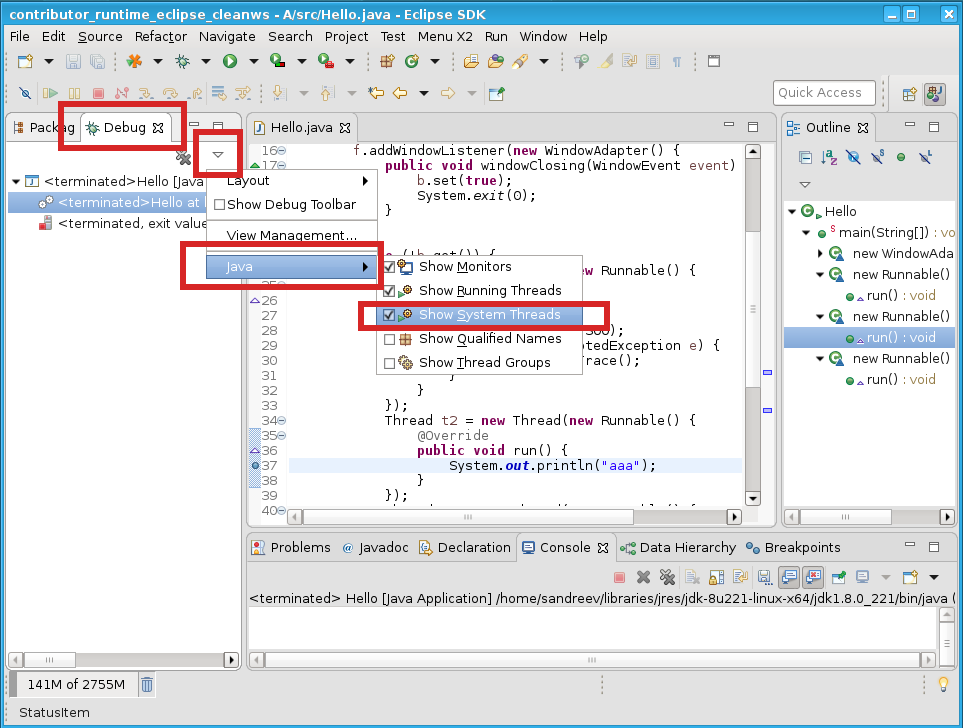Click the Last Edit Location arrow icon
Image resolution: width=963 pixels, height=728 pixels.
376,93
